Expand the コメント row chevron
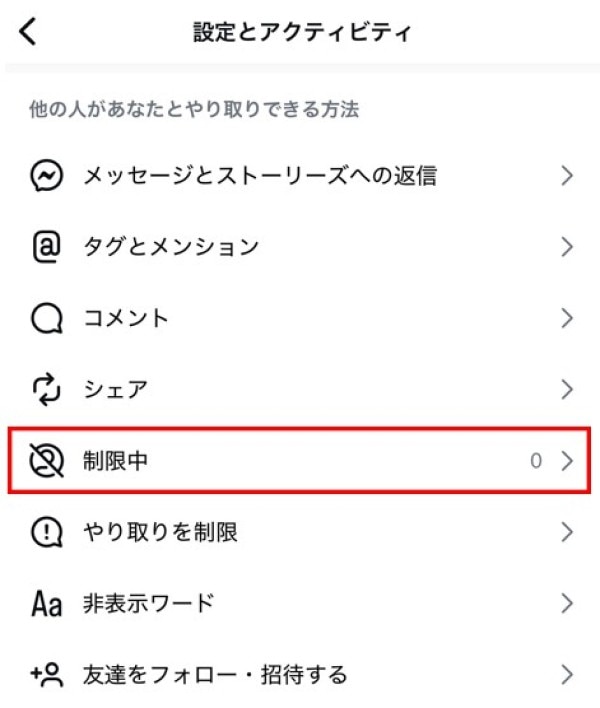600x708 pixels. coord(567,319)
